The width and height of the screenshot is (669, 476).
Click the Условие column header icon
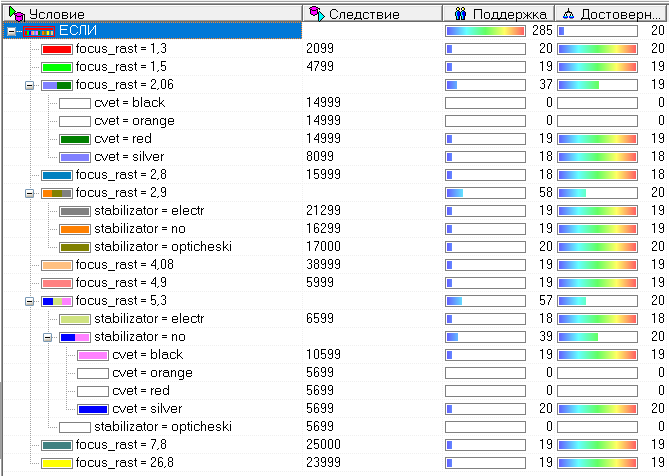(14, 14)
